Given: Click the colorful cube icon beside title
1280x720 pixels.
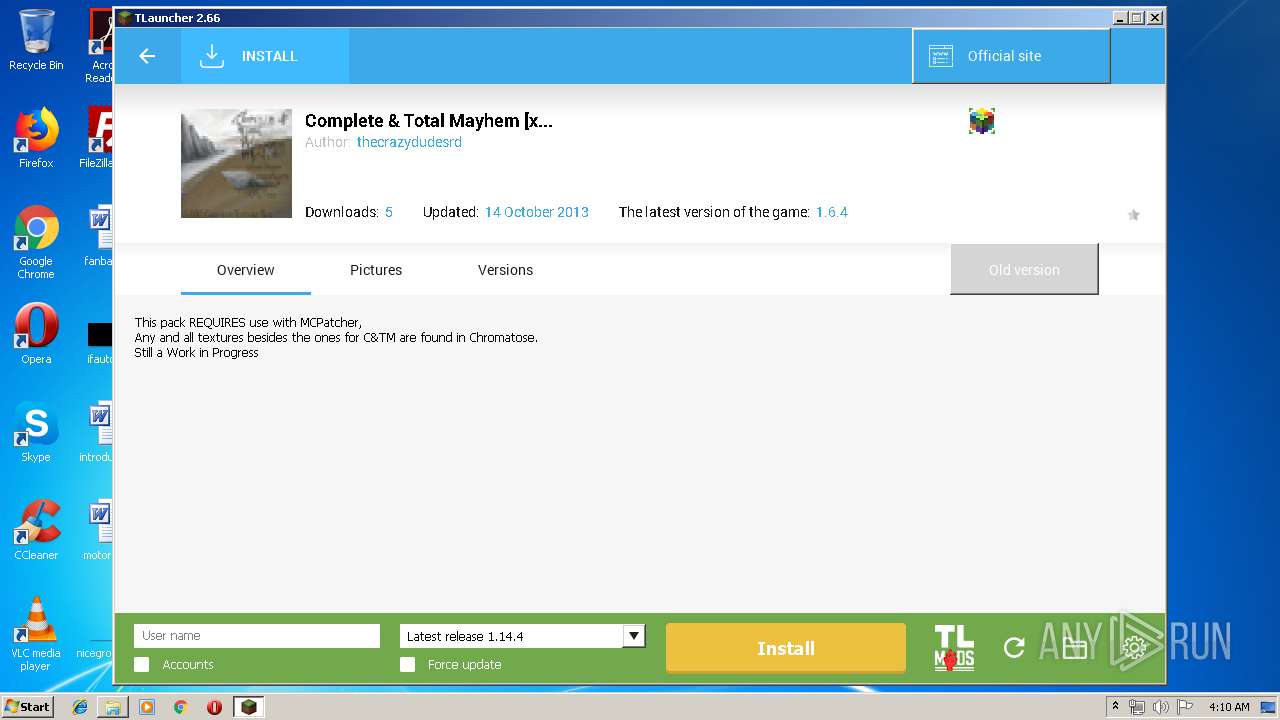Looking at the screenshot, I should [982, 121].
